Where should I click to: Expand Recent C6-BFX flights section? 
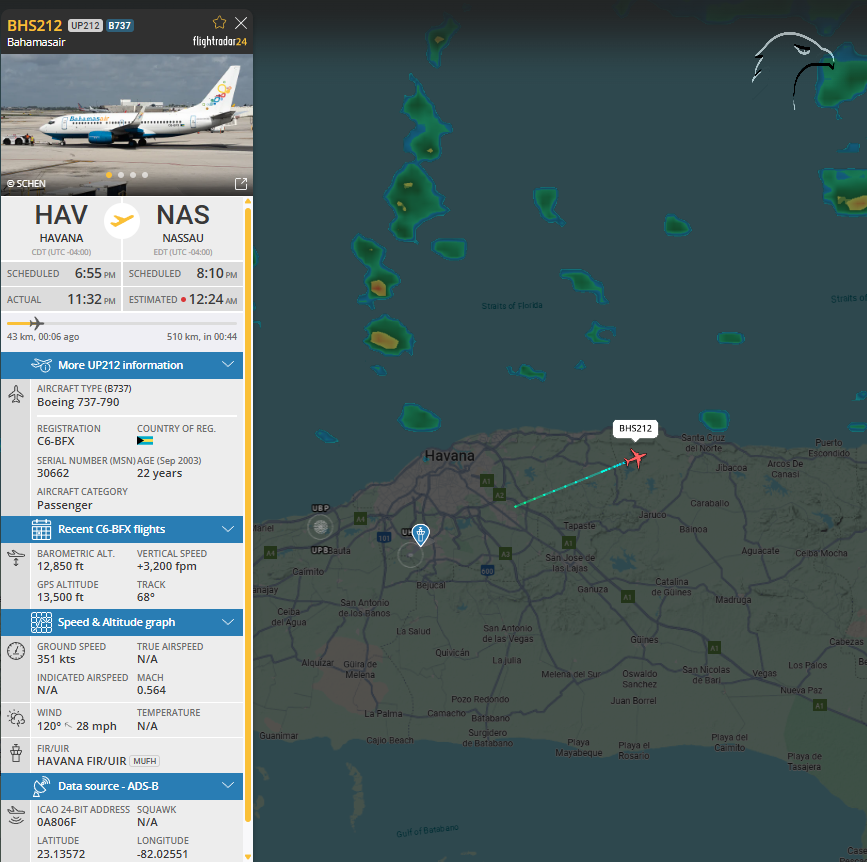[122, 529]
